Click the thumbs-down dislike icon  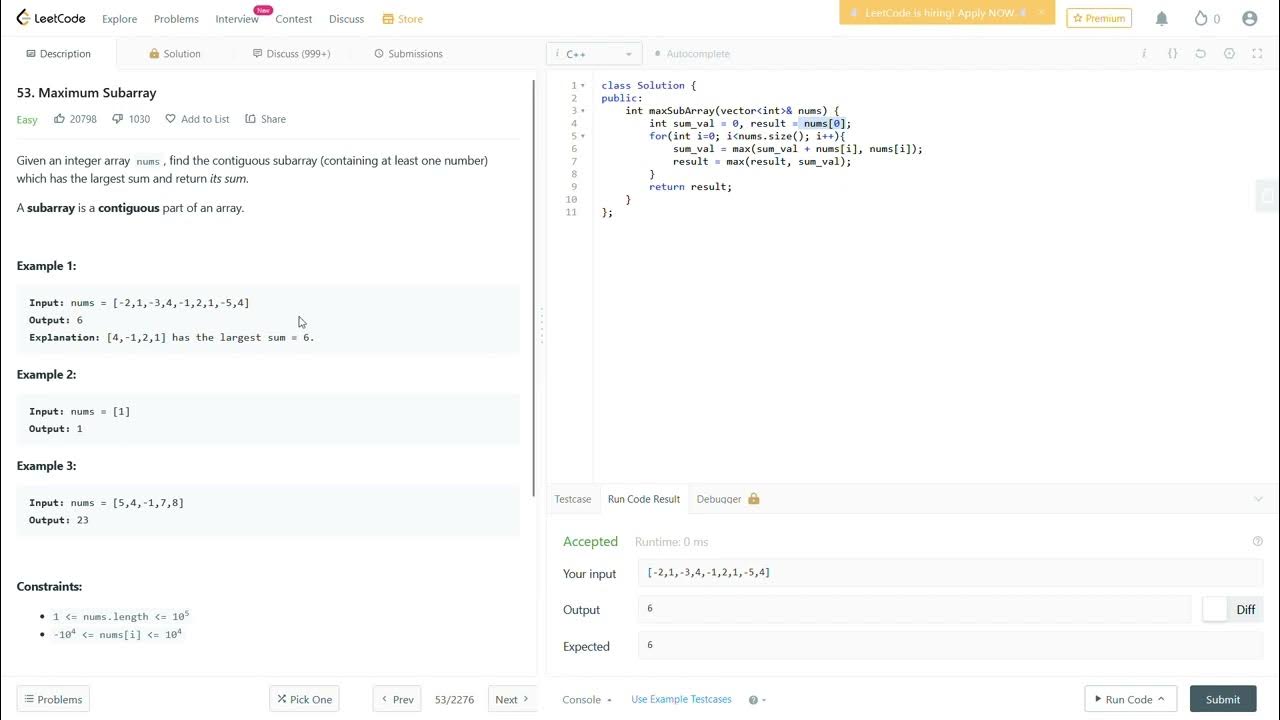(x=118, y=119)
